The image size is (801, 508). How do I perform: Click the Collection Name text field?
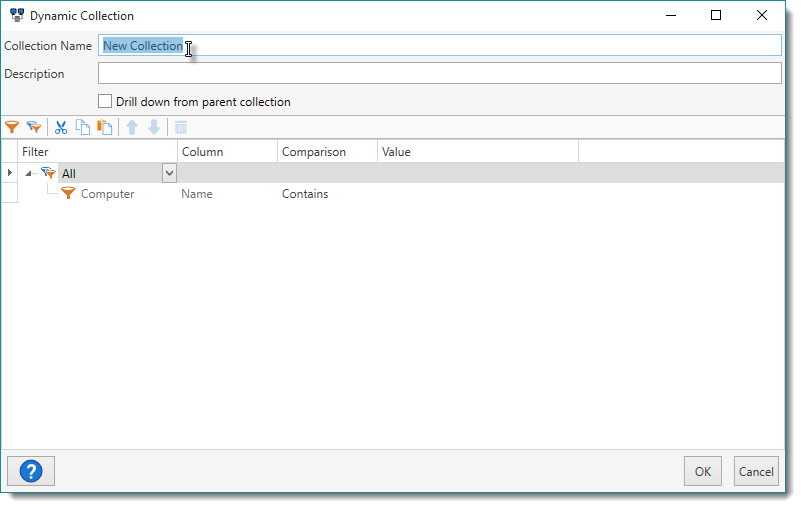tap(440, 46)
